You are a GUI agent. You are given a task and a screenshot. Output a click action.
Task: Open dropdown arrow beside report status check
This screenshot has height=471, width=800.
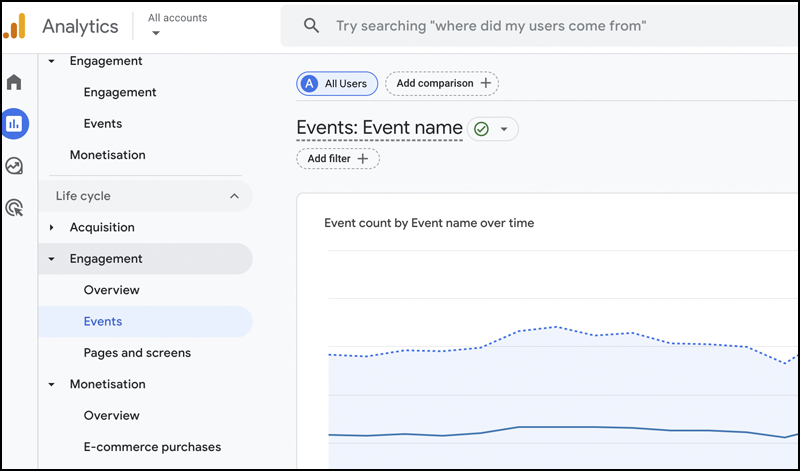pos(504,129)
